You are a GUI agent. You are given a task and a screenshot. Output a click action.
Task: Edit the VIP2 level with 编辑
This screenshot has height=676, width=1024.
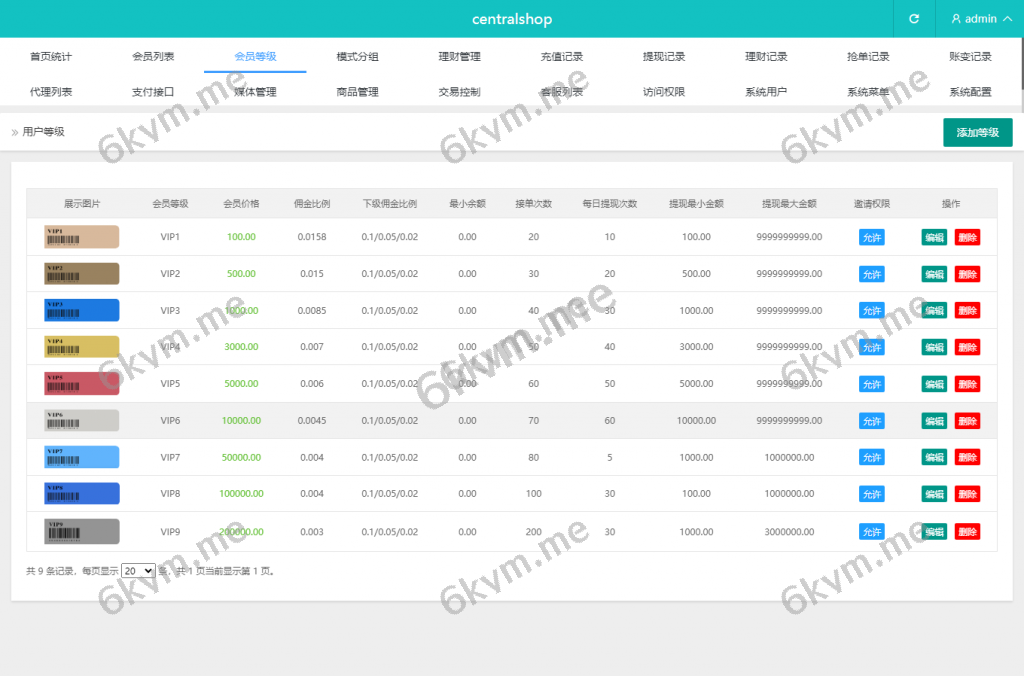pyautogui.click(x=934, y=274)
